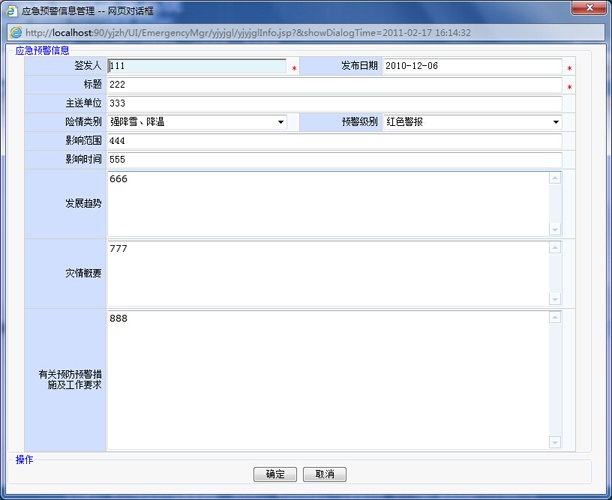Select the 发布日期 date field
The height and width of the screenshot is (500, 612).
tap(472, 67)
